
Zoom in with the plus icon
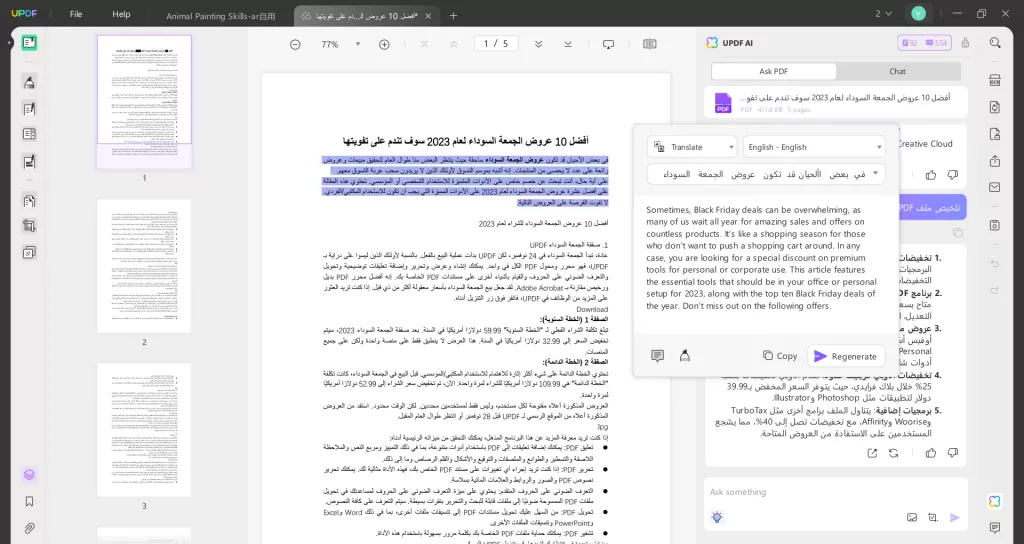(x=384, y=44)
